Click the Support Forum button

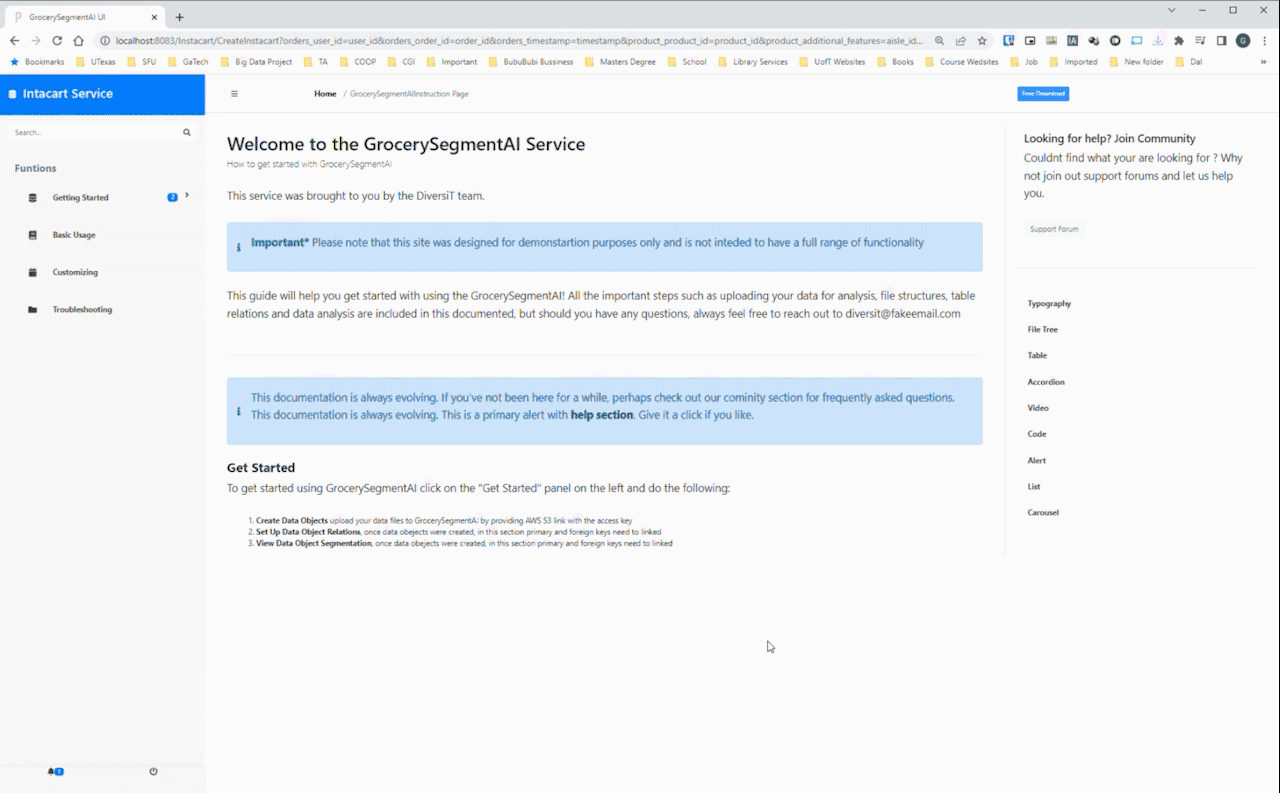point(1054,229)
